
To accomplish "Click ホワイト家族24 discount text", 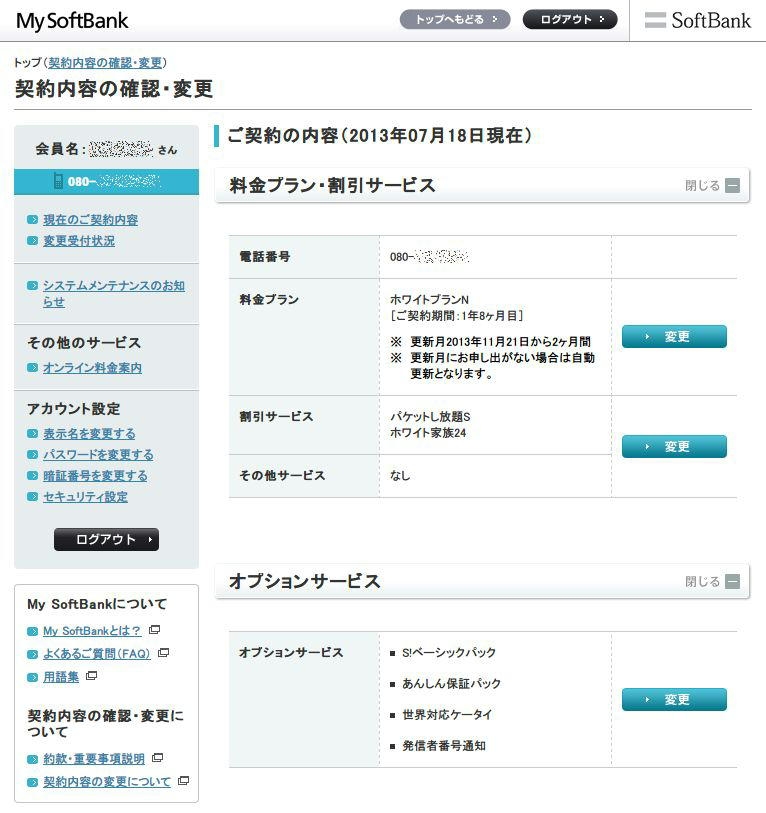I will [x=428, y=432].
